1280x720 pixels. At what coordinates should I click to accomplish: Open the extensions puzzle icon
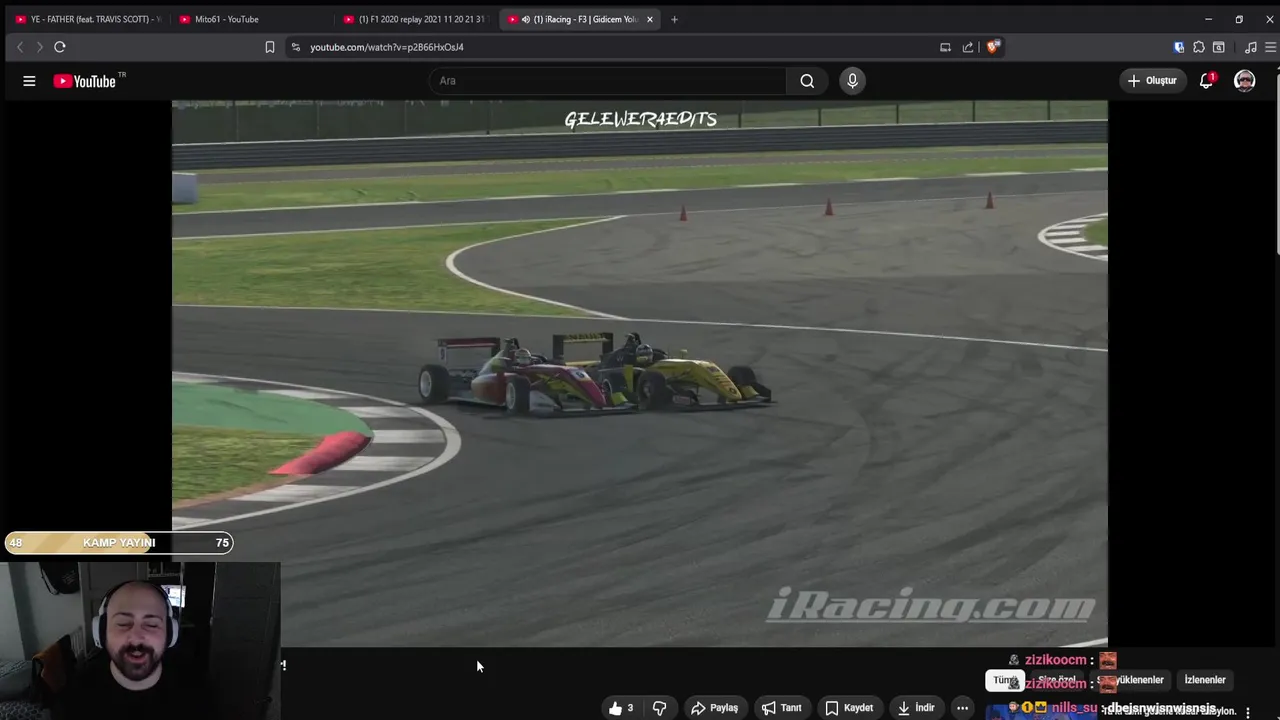tap(1199, 47)
